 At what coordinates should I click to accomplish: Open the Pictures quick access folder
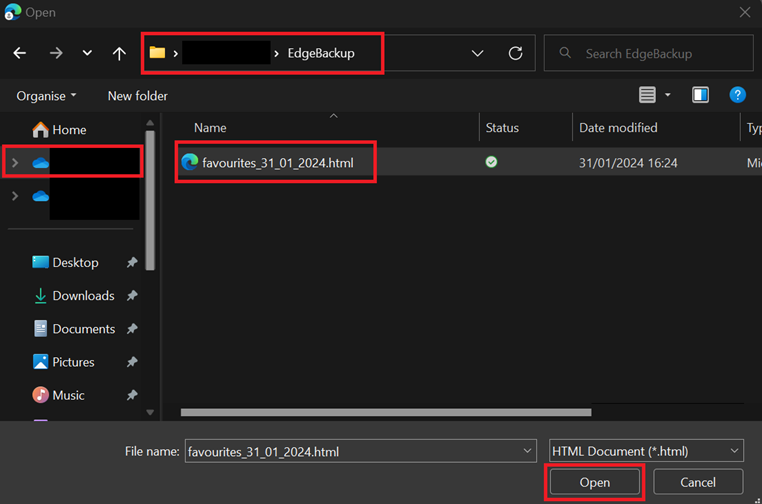pyautogui.click(x=73, y=362)
